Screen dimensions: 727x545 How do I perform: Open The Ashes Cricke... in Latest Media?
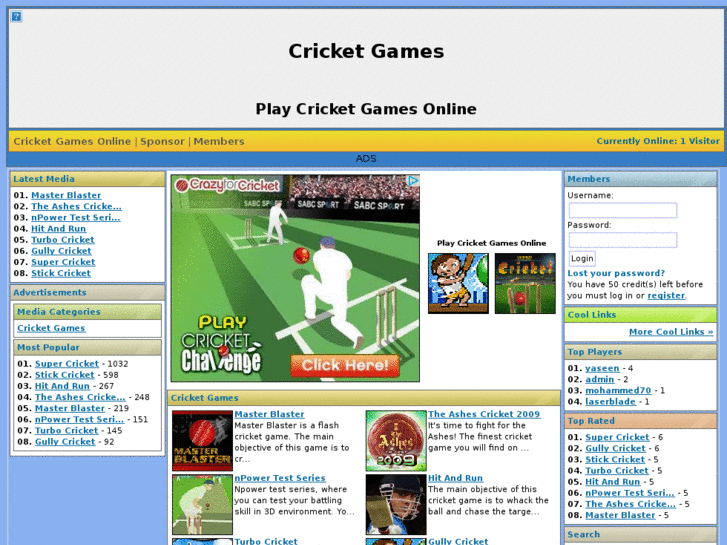point(77,206)
